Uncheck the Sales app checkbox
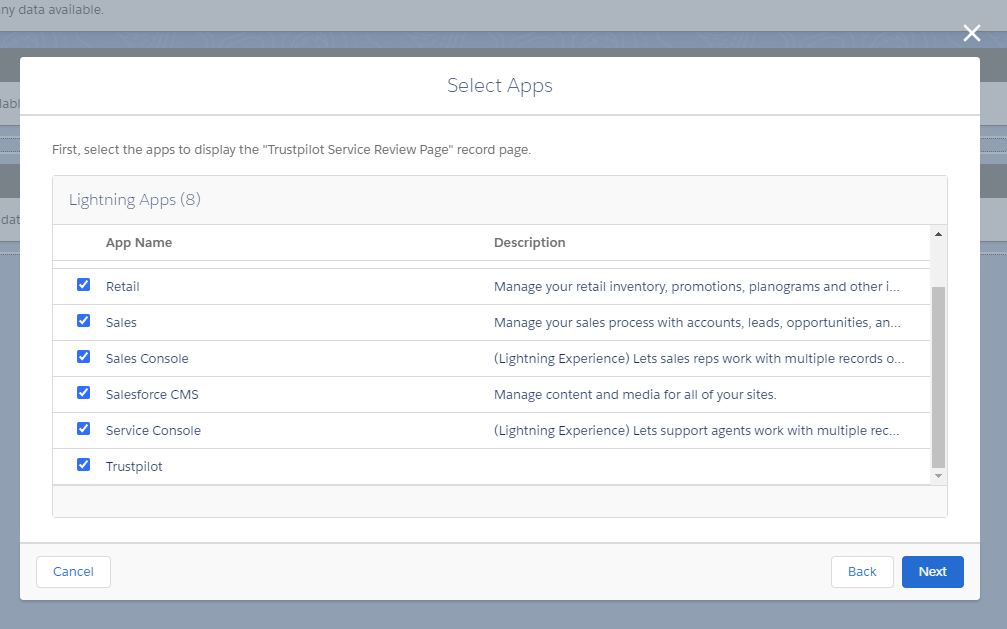 (x=83, y=320)
